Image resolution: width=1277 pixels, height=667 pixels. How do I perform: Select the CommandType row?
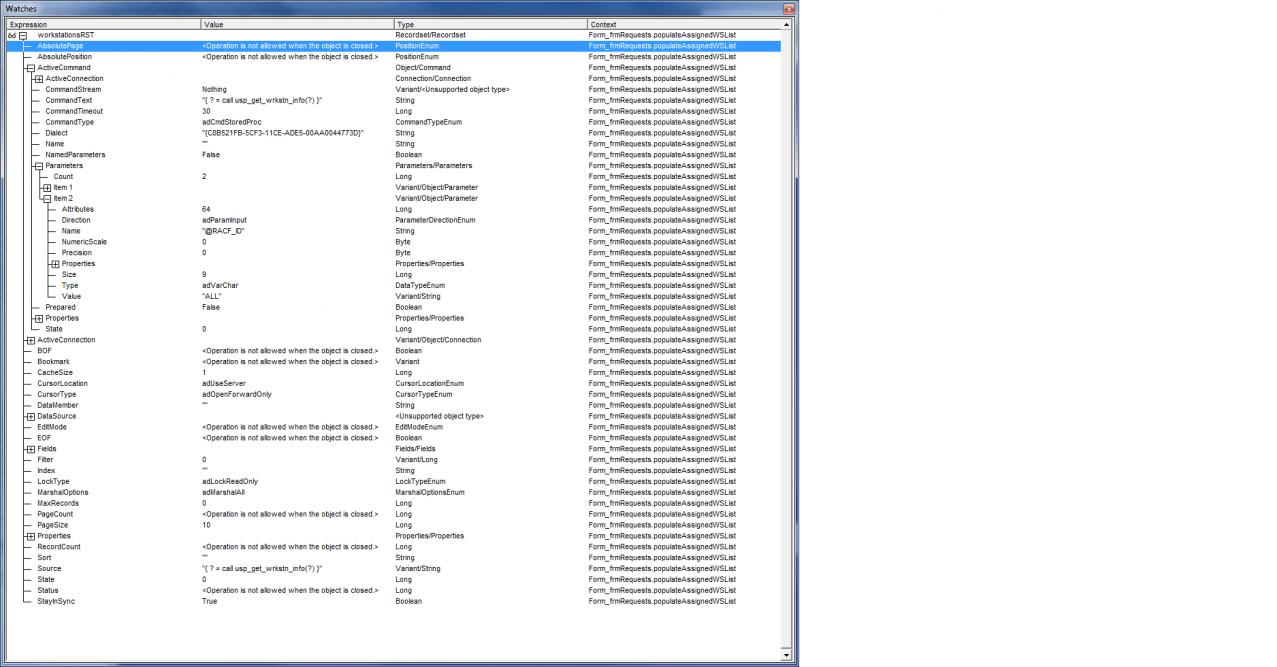click(393, 122)
